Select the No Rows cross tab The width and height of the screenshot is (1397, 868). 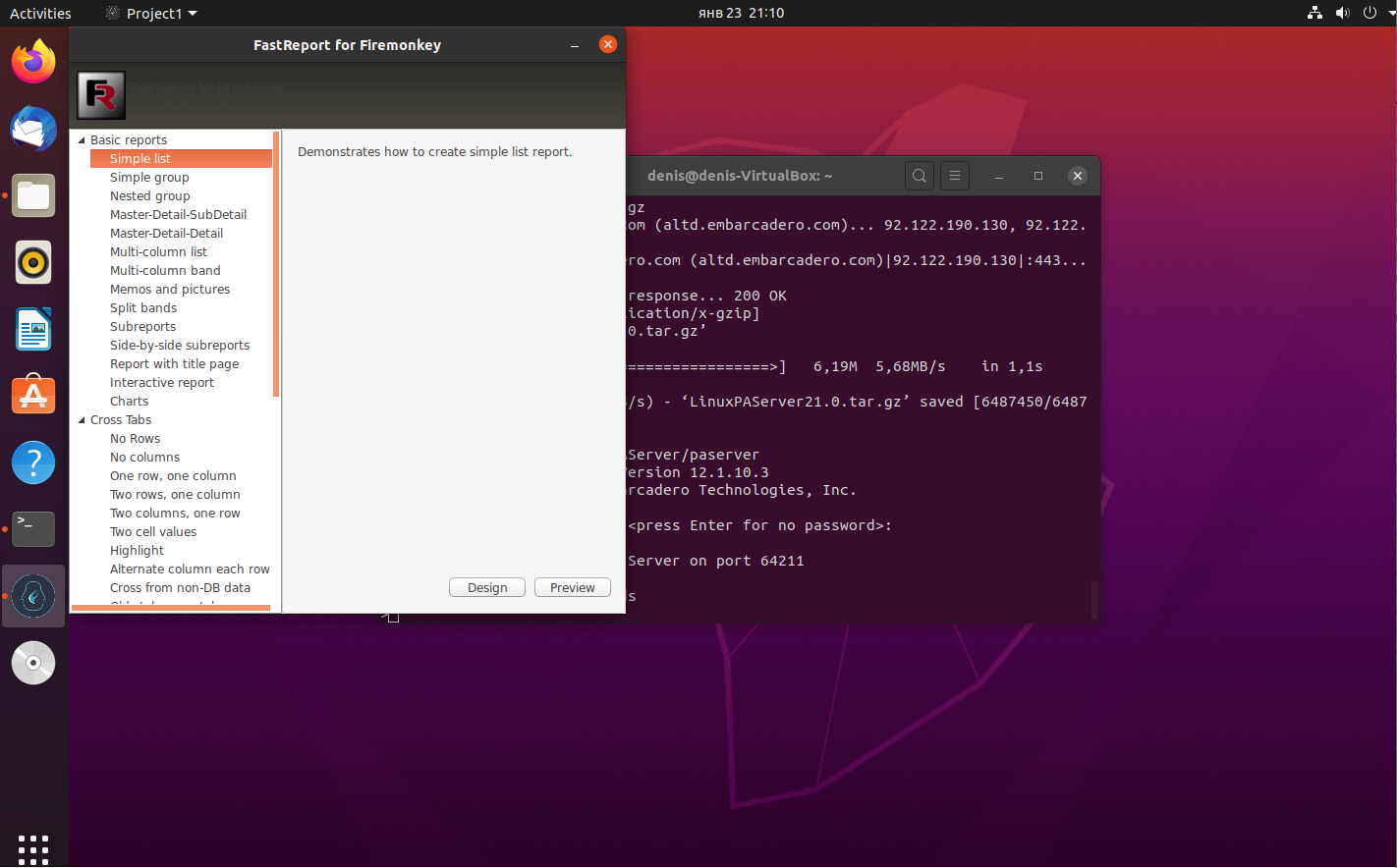[135, 439]
